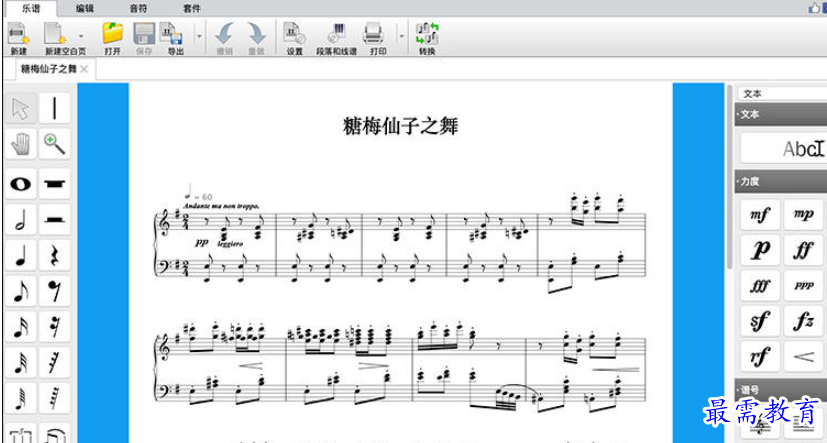Open the Settings (设置) icon
Screen dimensions: 827x443
coord(294,33)
